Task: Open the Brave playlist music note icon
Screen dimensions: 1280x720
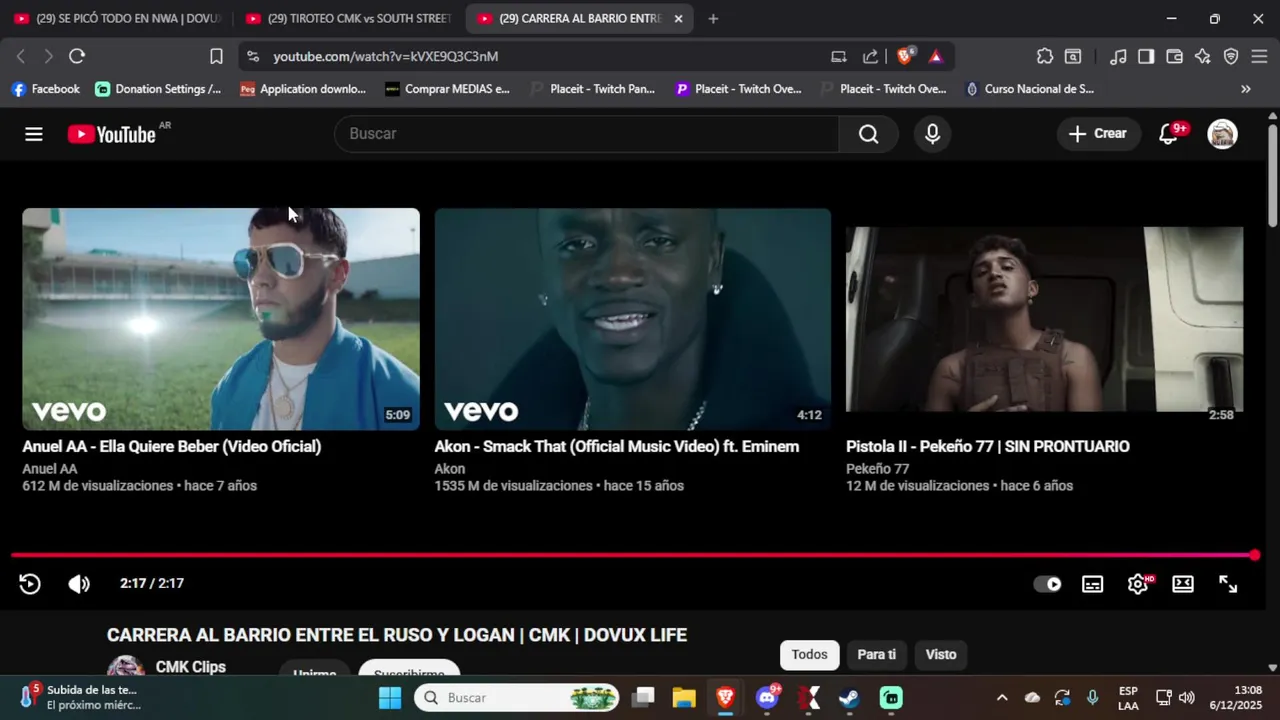Action: click(x=1119, y=56)
